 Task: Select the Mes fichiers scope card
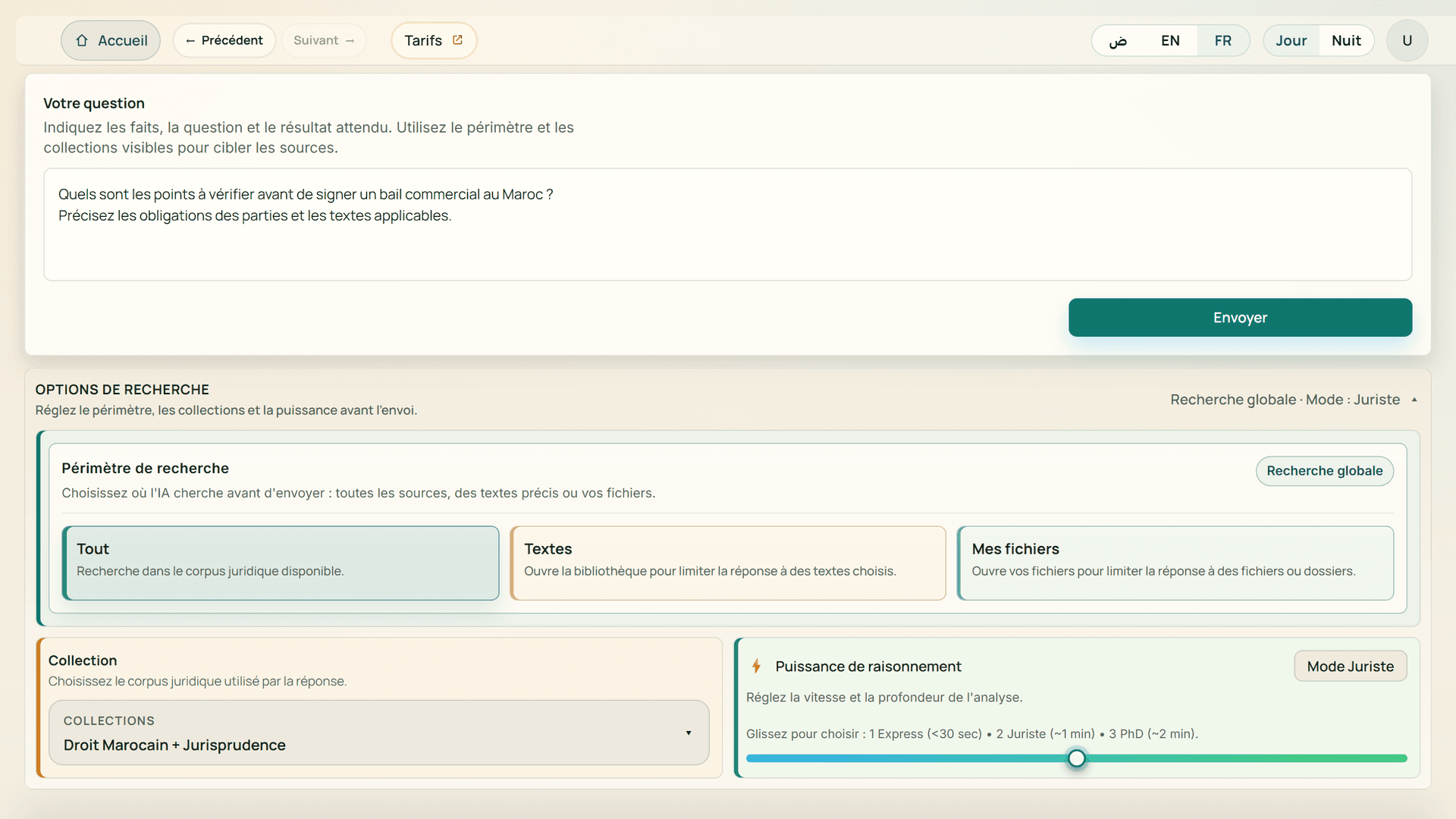click(x=1175, y=563)
